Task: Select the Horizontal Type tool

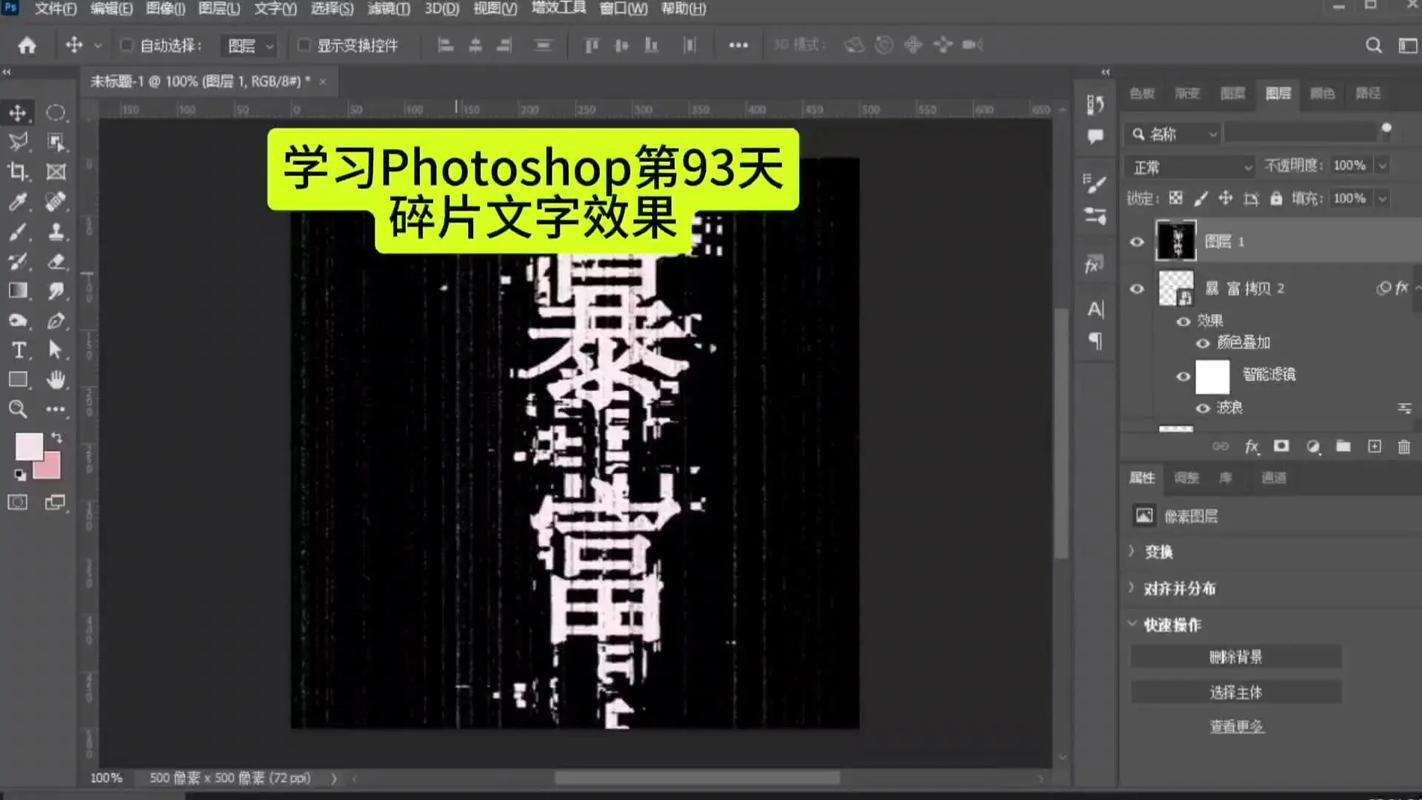Action: pos(18,350)
